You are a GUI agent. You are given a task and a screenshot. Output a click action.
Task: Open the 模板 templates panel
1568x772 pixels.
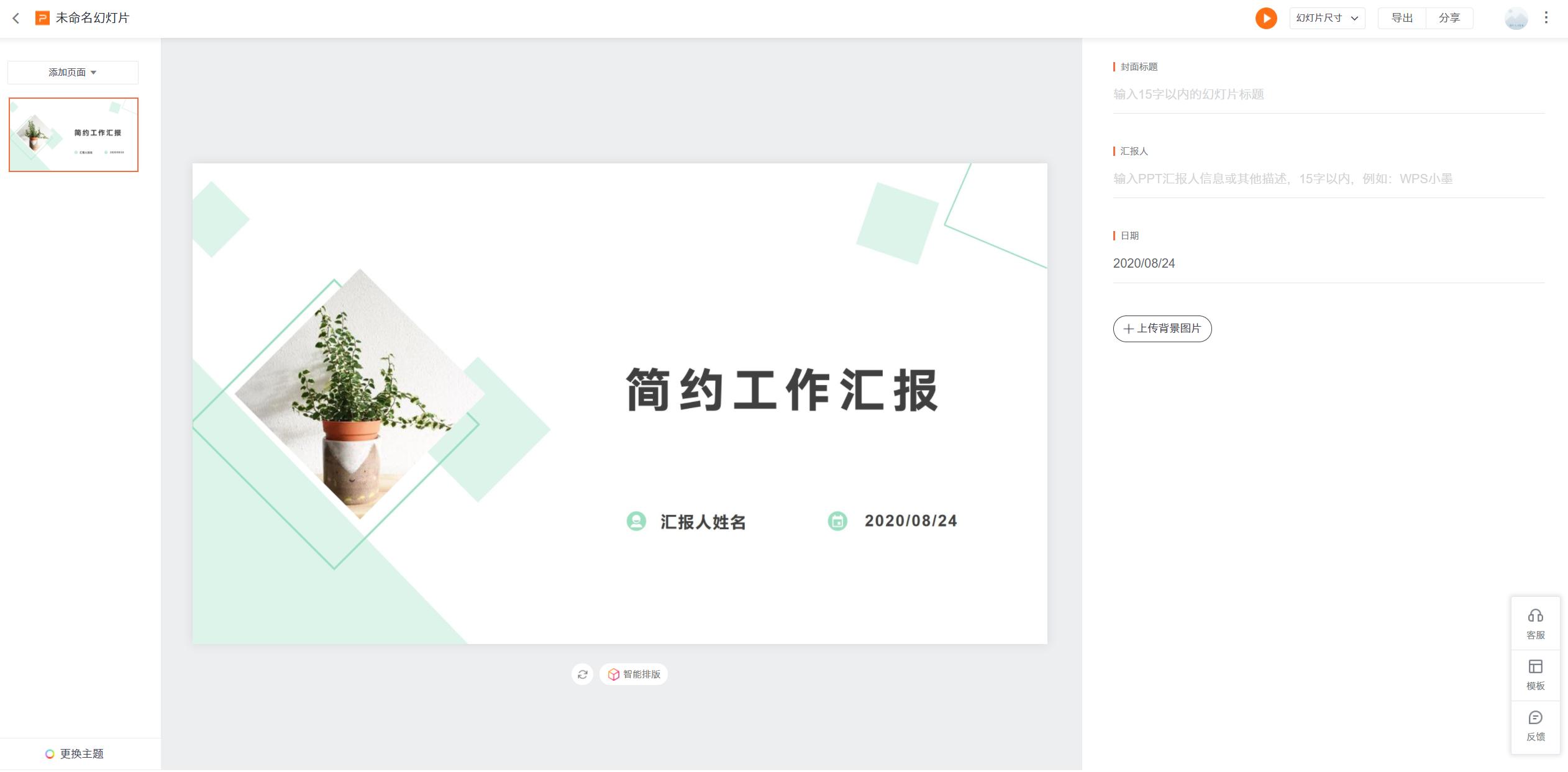coord(1536,674)
